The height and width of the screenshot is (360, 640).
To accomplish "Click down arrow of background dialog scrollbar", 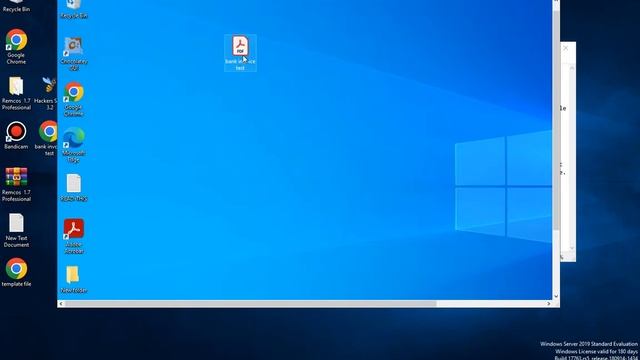I will coord(572,248).
